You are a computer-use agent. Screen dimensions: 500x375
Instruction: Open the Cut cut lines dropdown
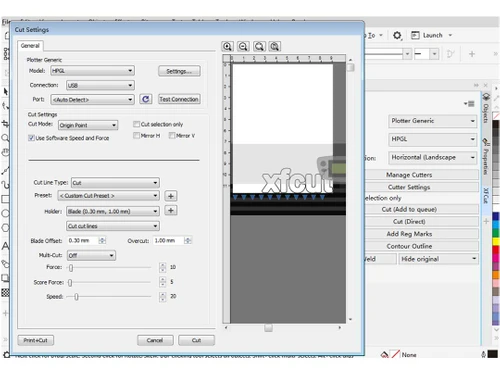113,226
